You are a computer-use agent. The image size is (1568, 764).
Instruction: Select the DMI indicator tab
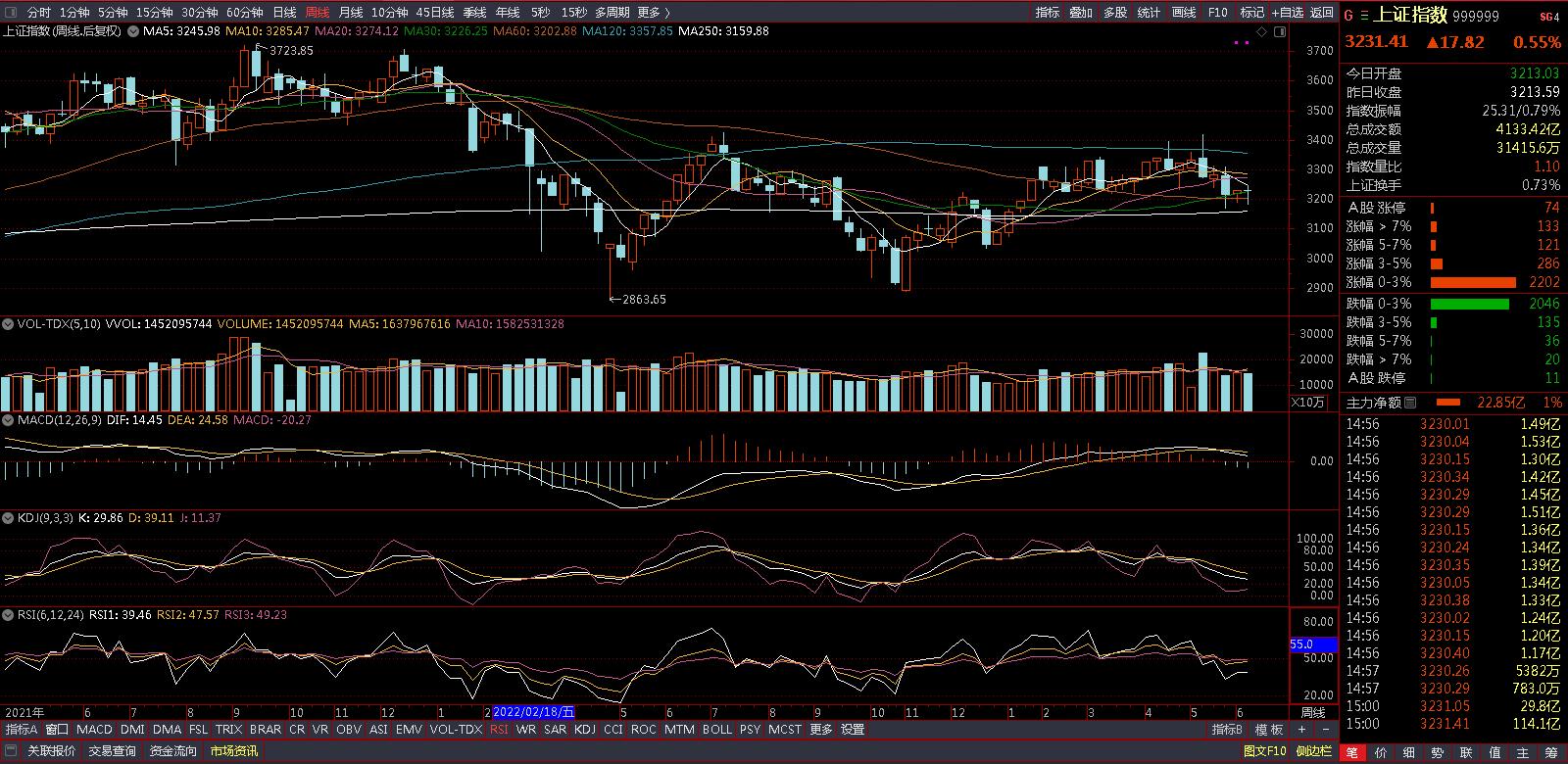[x=132, y=730]
